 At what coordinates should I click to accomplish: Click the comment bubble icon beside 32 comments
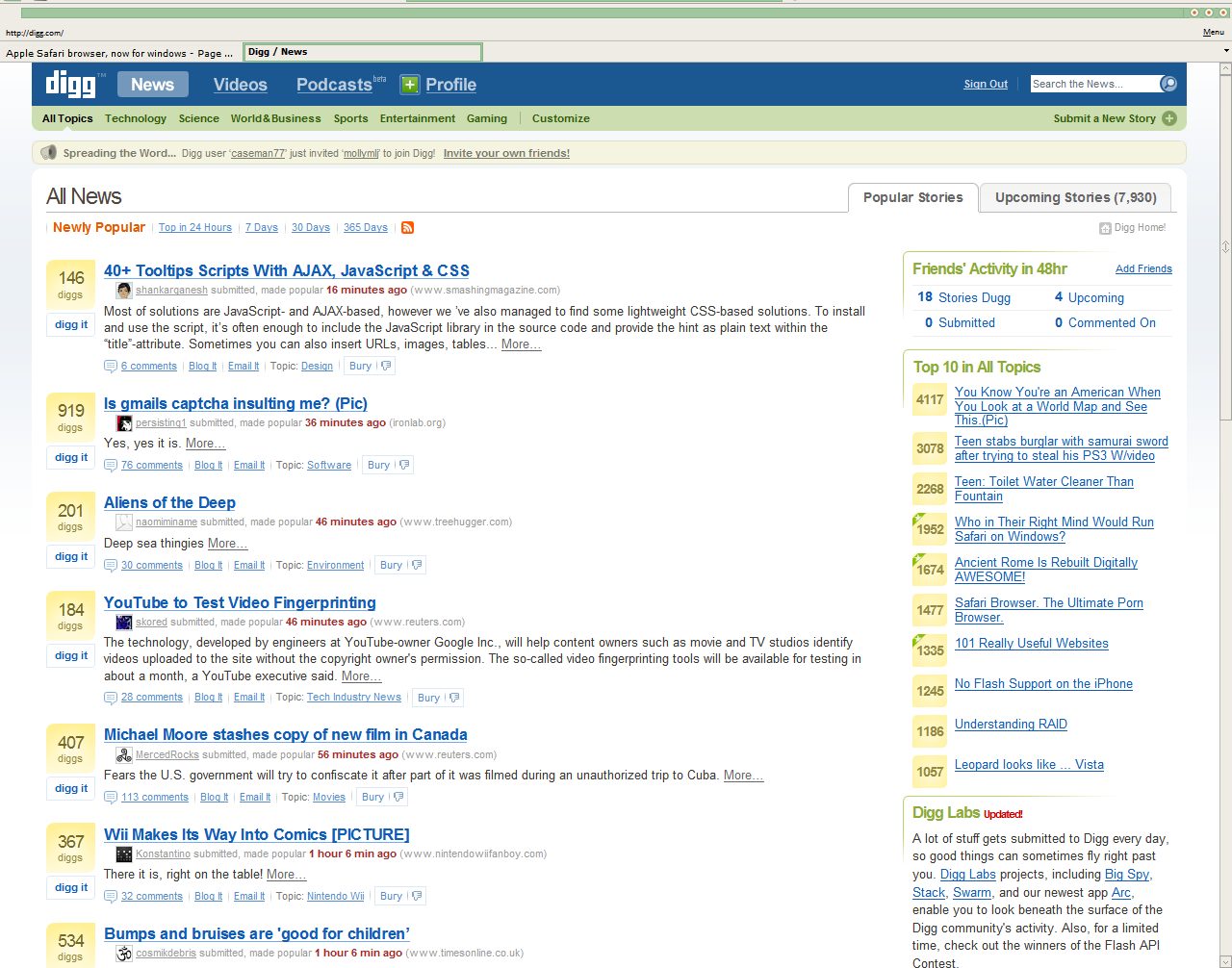[x=111, y=897]
